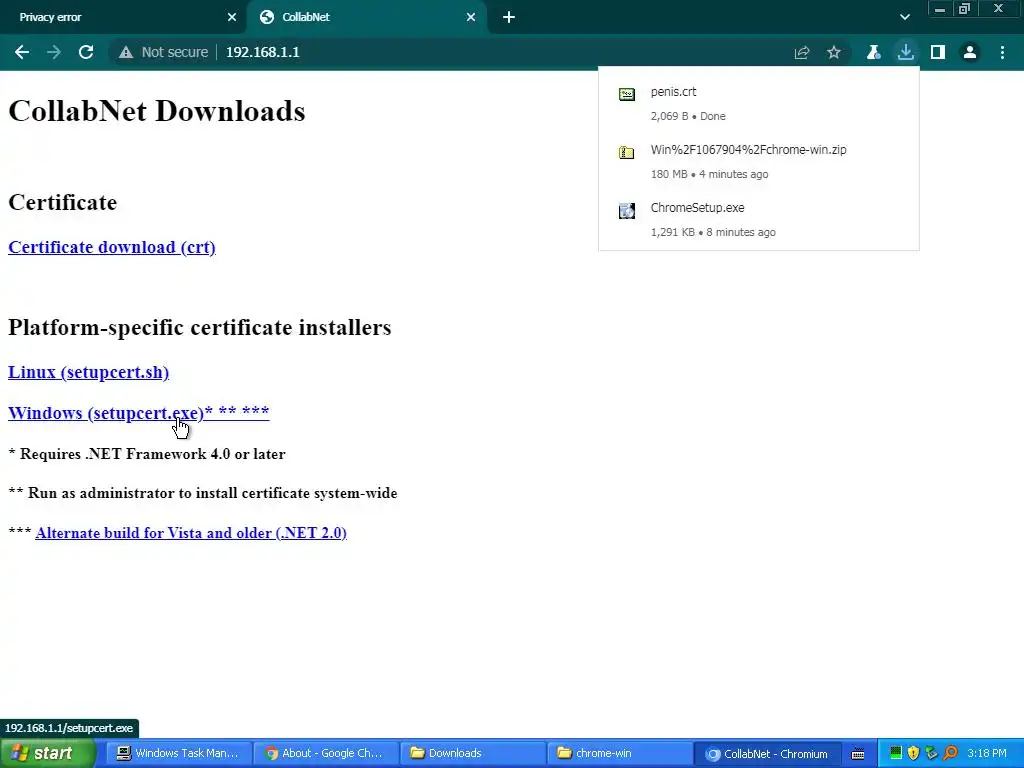Open the Certificate download (crt) link

tap(112, 247)
